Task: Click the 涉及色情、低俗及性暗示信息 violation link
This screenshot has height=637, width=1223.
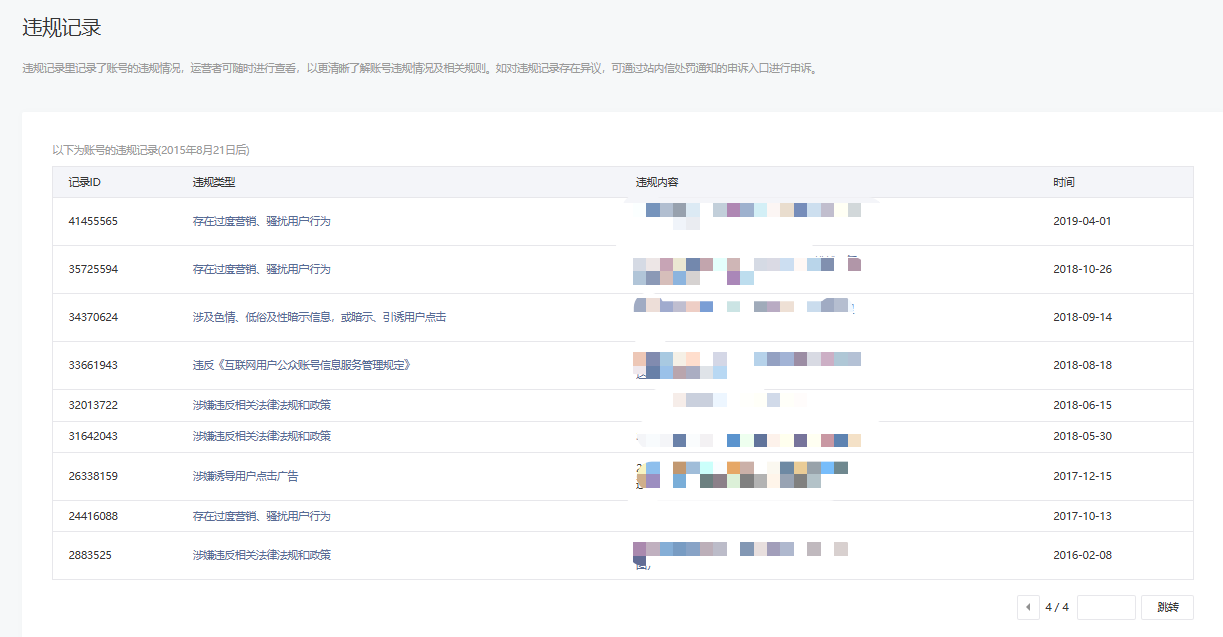Action: coord(319,317)
